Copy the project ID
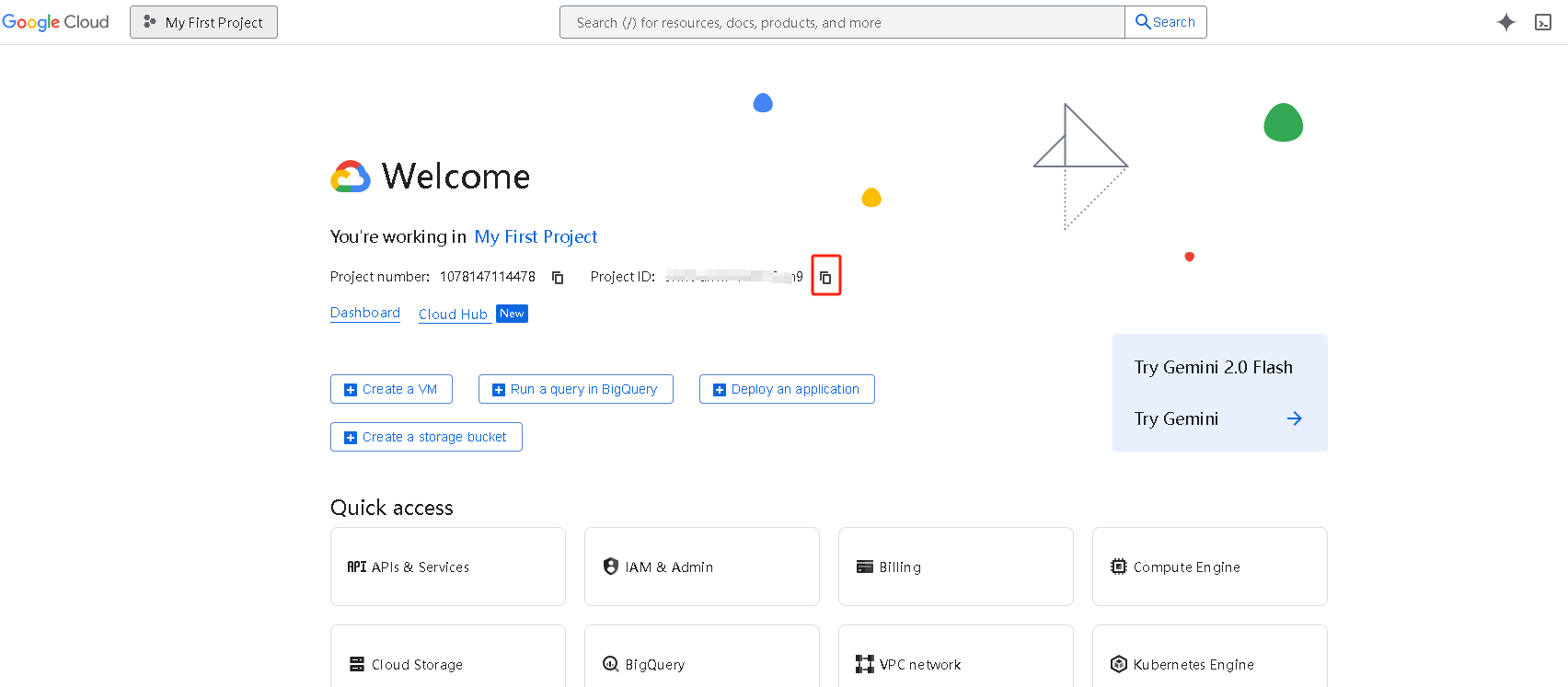Viewport: 1568px width, 687px height. (x=826, y=277)
